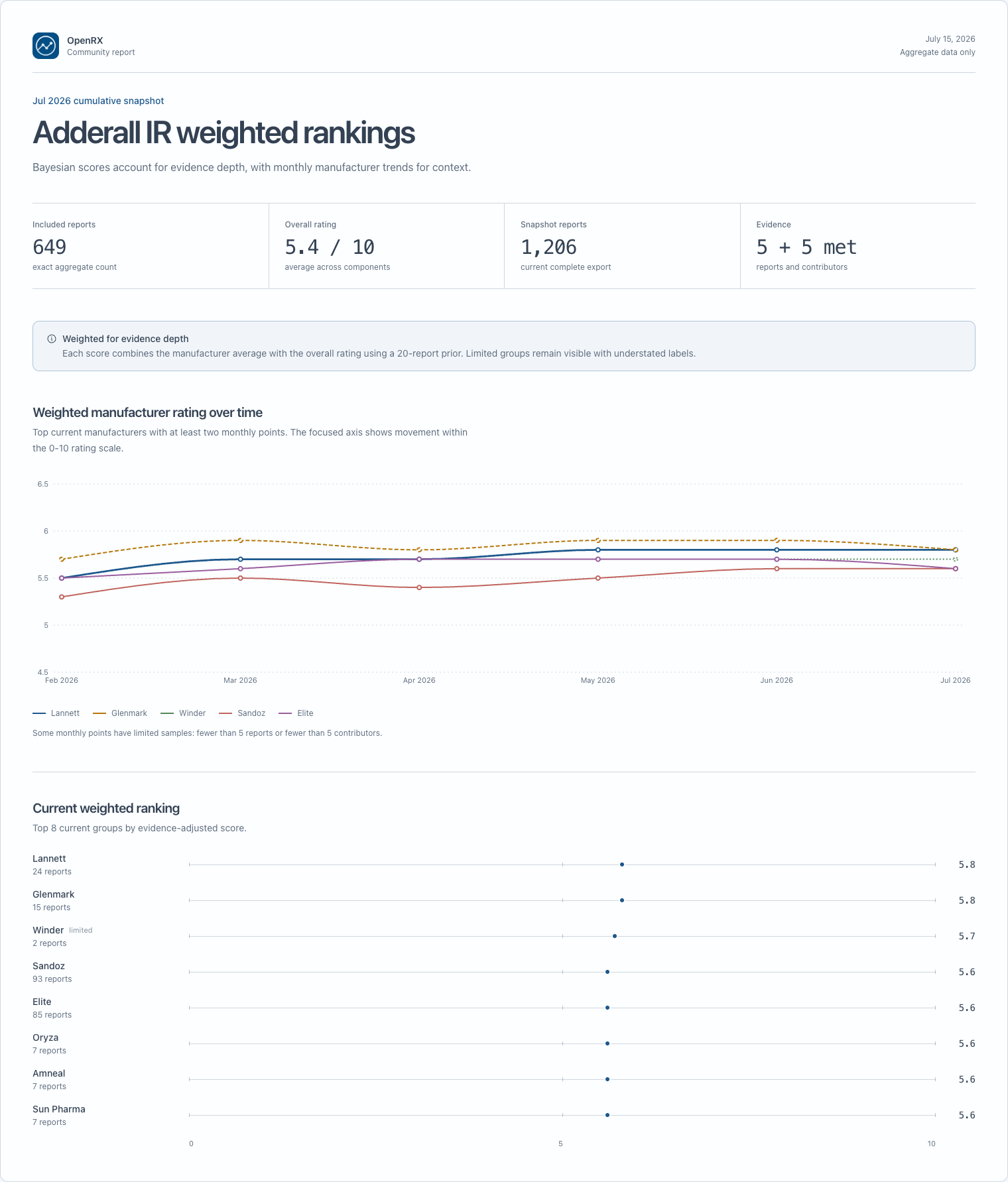Screen dimensions: 1008x1182
Task: Click the info icon in the weighted notice
Action: click(x=52, y=339)
